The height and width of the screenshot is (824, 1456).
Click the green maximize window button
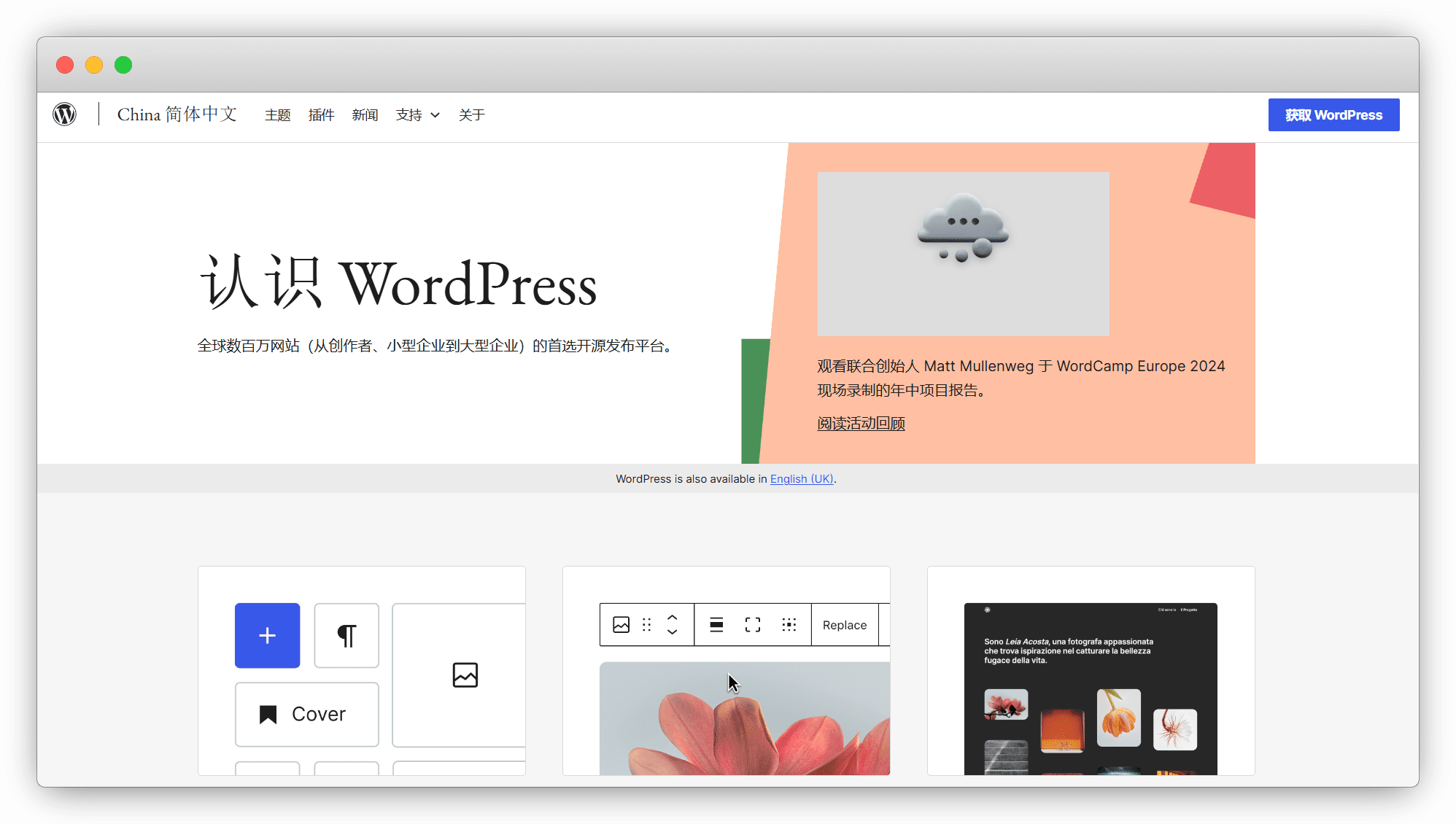click(123, 65)
